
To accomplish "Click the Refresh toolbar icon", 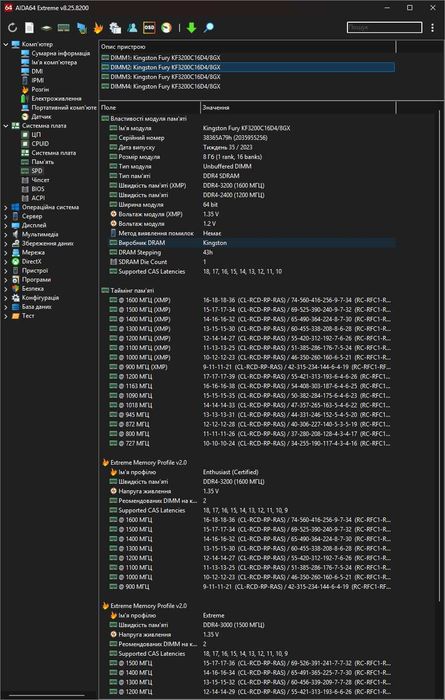I will pos(12,28).
